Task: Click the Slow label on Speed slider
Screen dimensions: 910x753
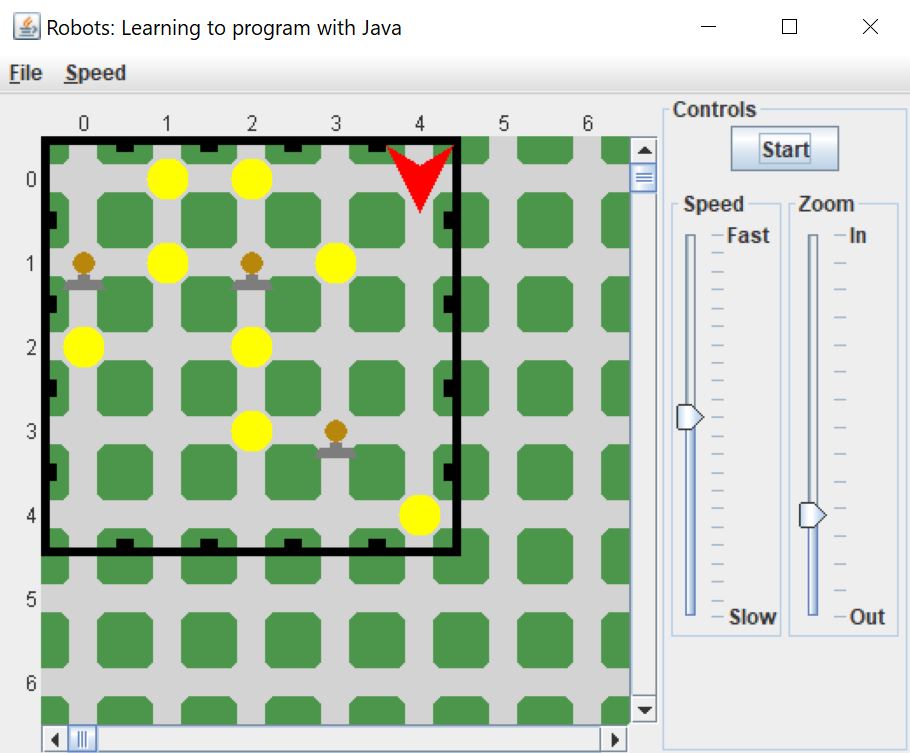Action: tap(752, 617)
